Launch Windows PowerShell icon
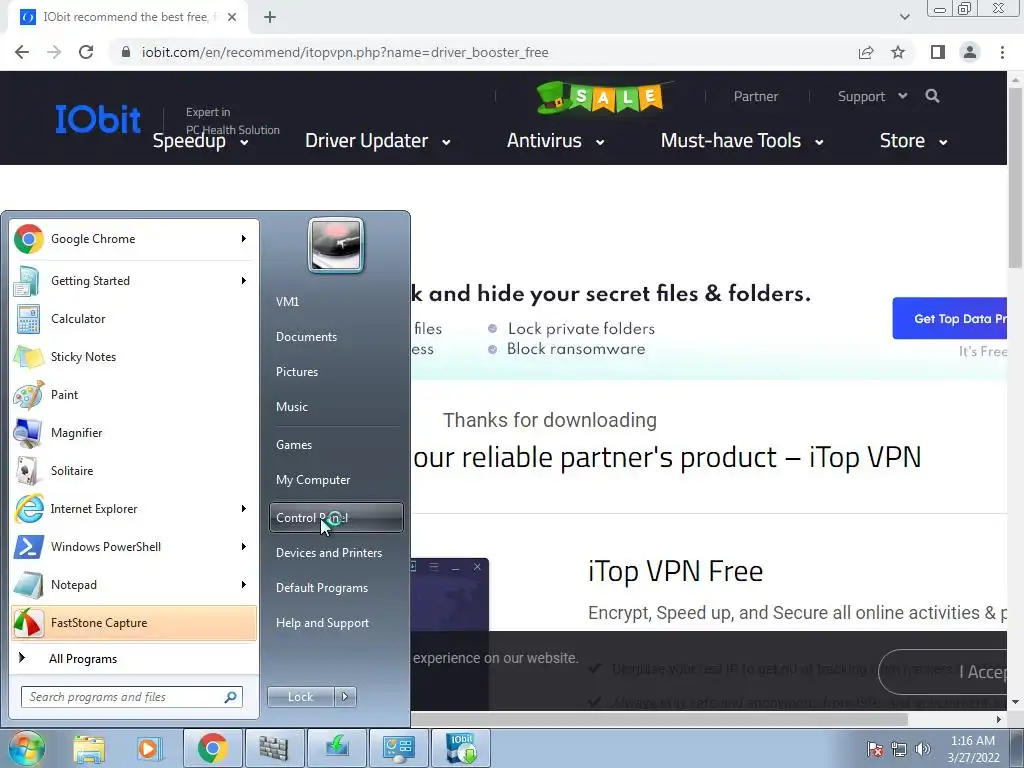1024x768 pixels. pyautogui.click(x=29, y=547)
